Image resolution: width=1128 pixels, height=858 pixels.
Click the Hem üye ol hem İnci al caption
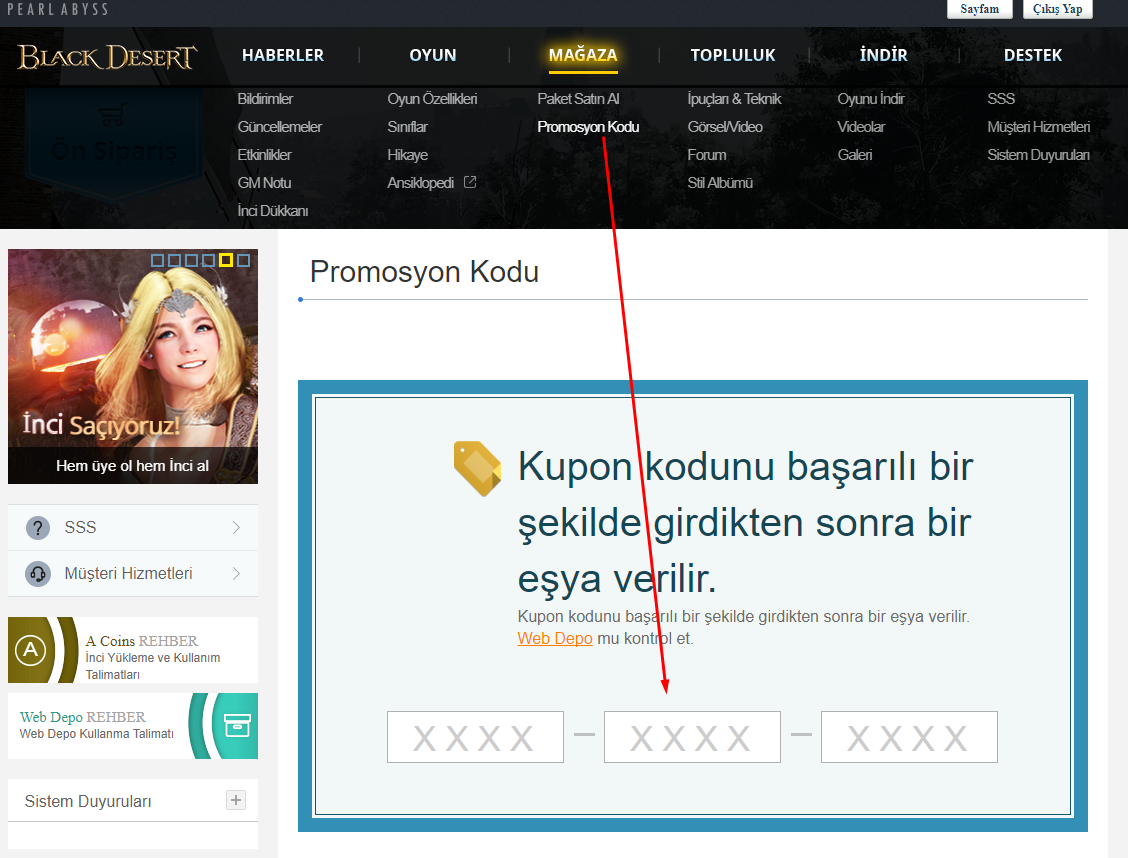coord(132,466)
